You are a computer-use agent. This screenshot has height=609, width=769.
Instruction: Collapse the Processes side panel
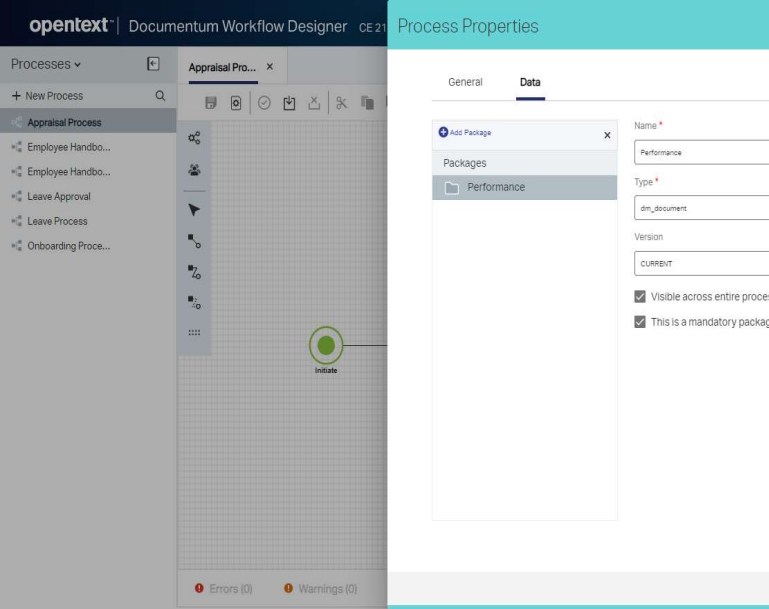point(153,64)
